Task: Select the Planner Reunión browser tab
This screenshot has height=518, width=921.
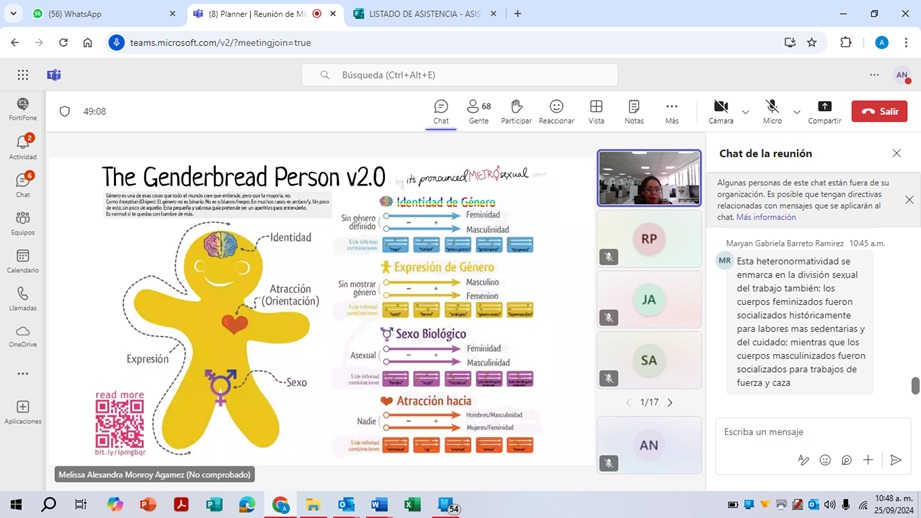Action: (264, 14)
